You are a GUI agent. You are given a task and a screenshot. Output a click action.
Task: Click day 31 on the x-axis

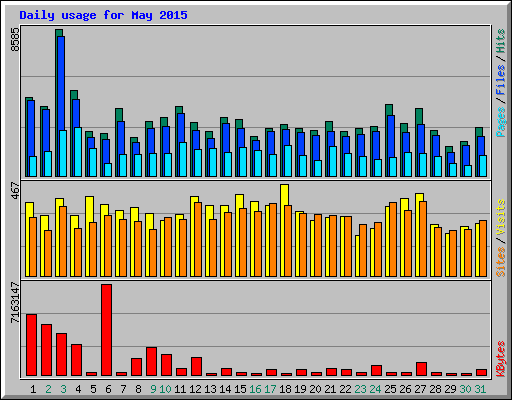[x=480, y=389]
